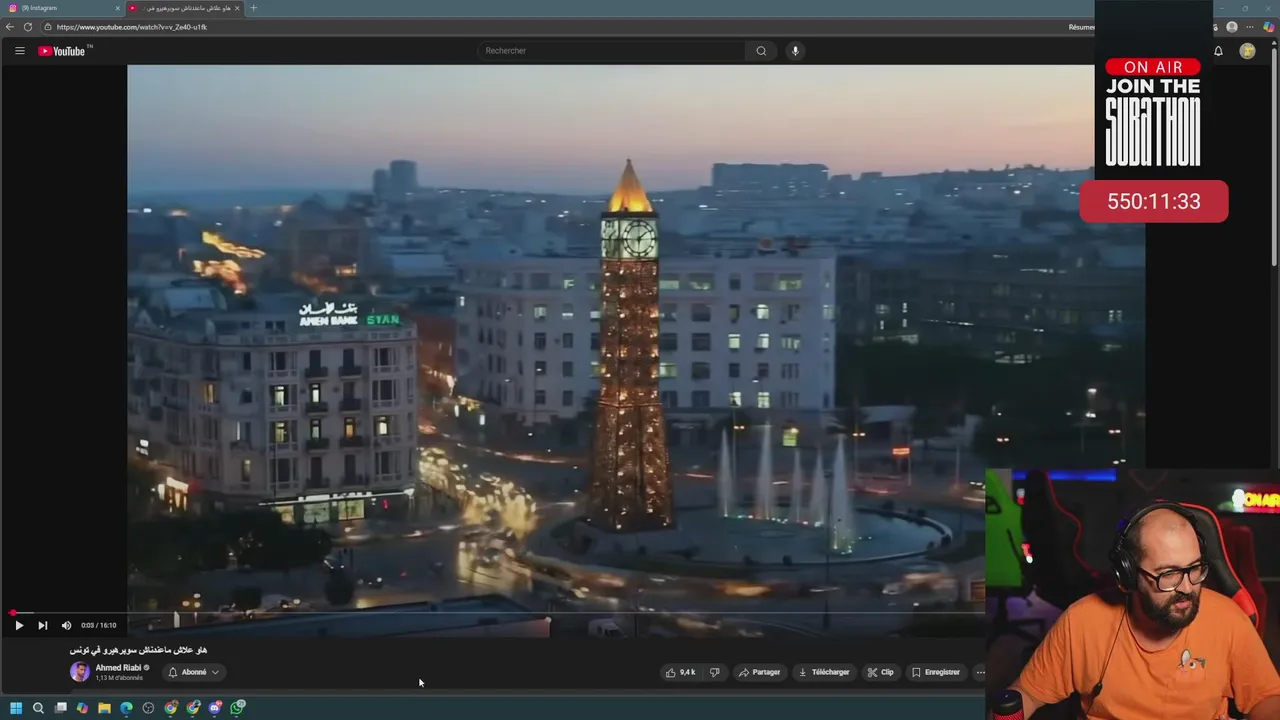
Task: Open Task View on the taskbar
Action: [60, 708]
